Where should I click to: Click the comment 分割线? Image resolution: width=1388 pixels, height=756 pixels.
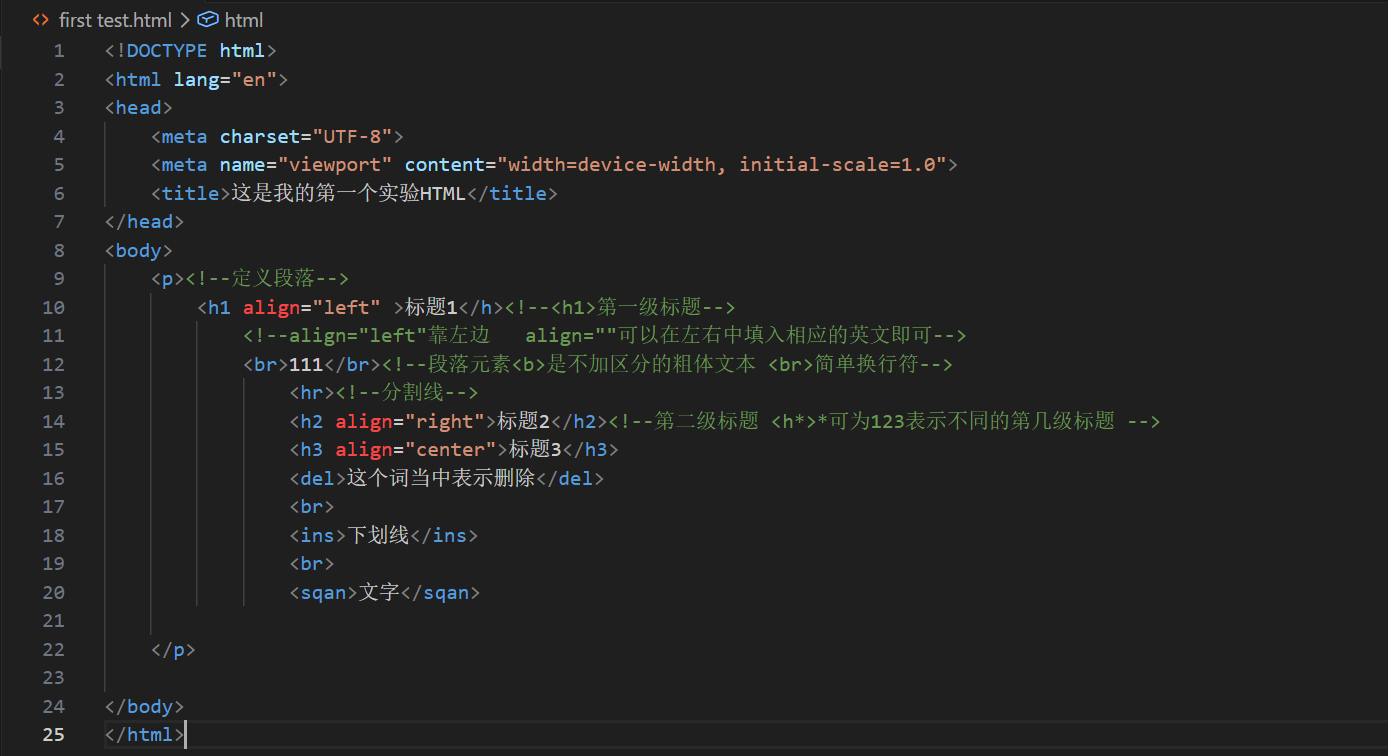(x=407, y=393)
